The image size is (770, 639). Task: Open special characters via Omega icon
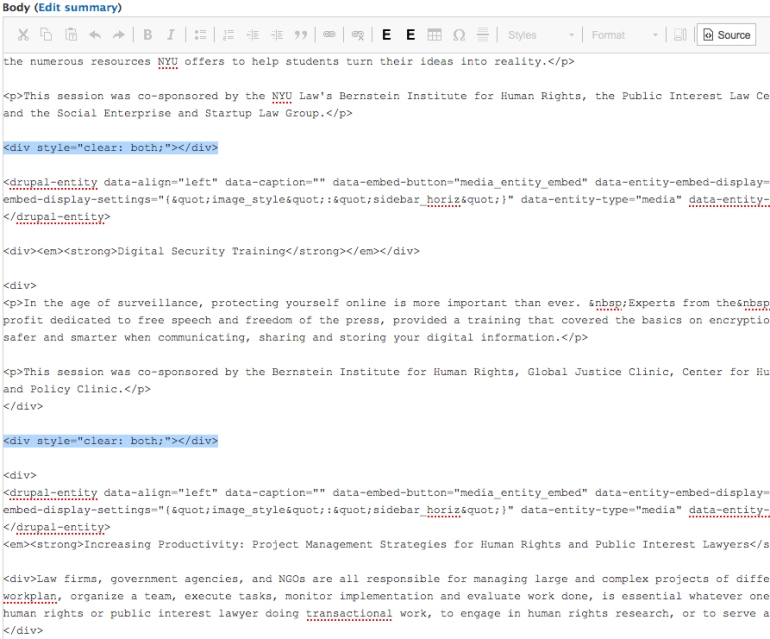pos(459,35)
